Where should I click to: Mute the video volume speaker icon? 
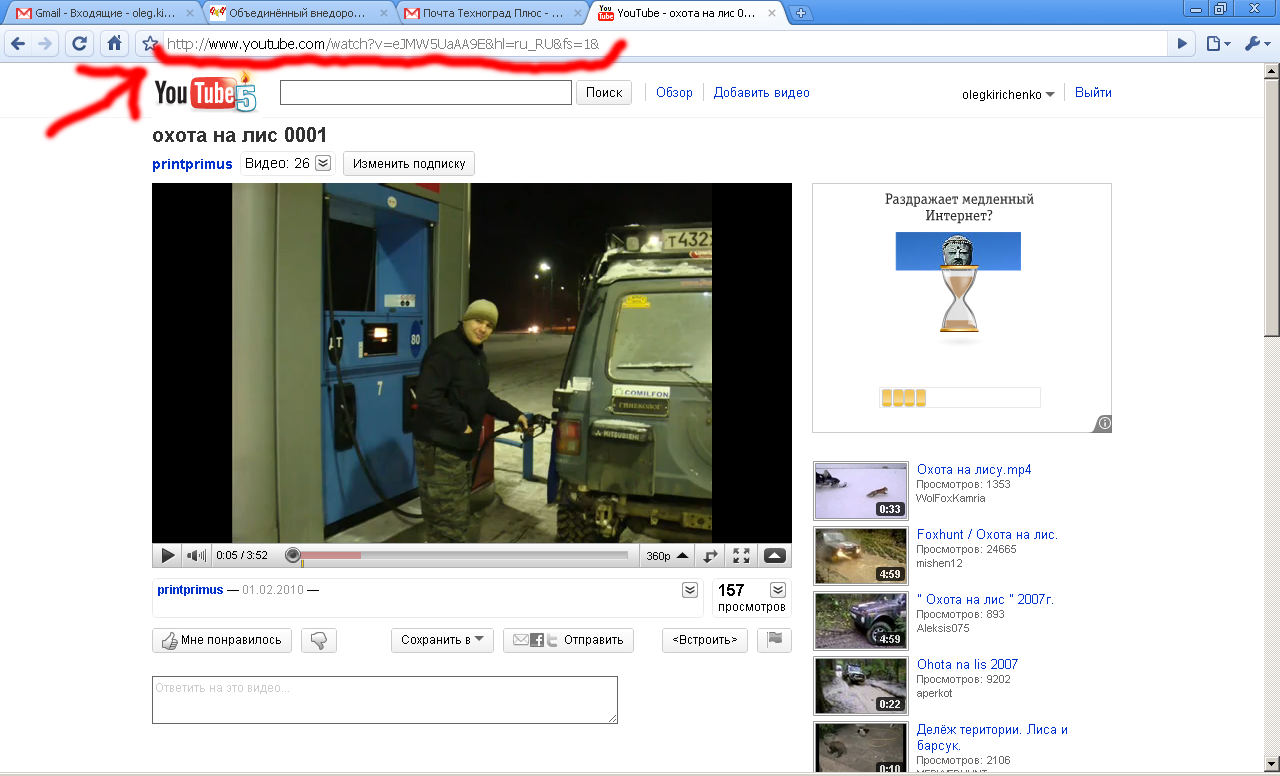[197, 556]
